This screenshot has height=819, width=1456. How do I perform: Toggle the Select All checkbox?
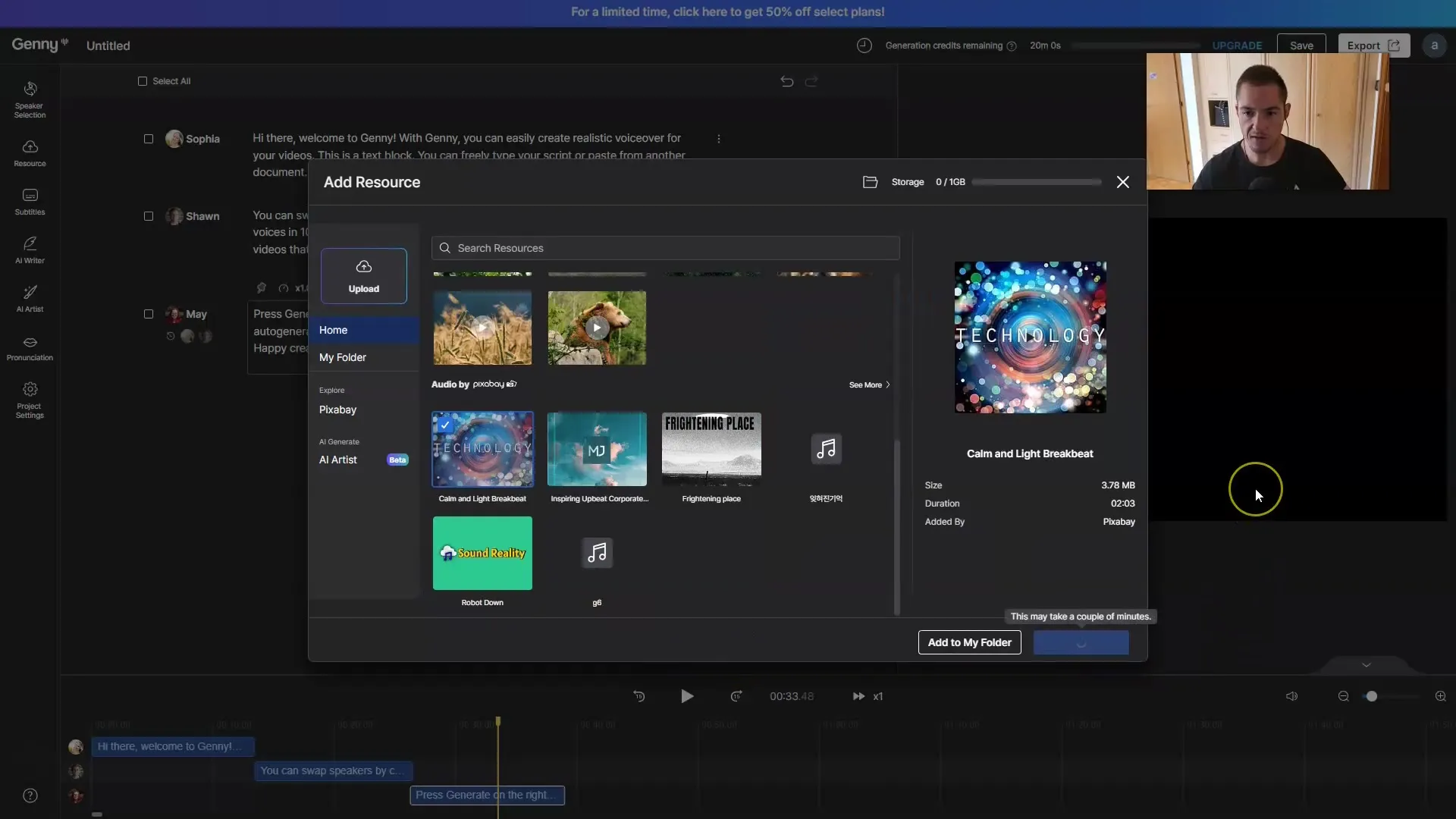point(143,81)
